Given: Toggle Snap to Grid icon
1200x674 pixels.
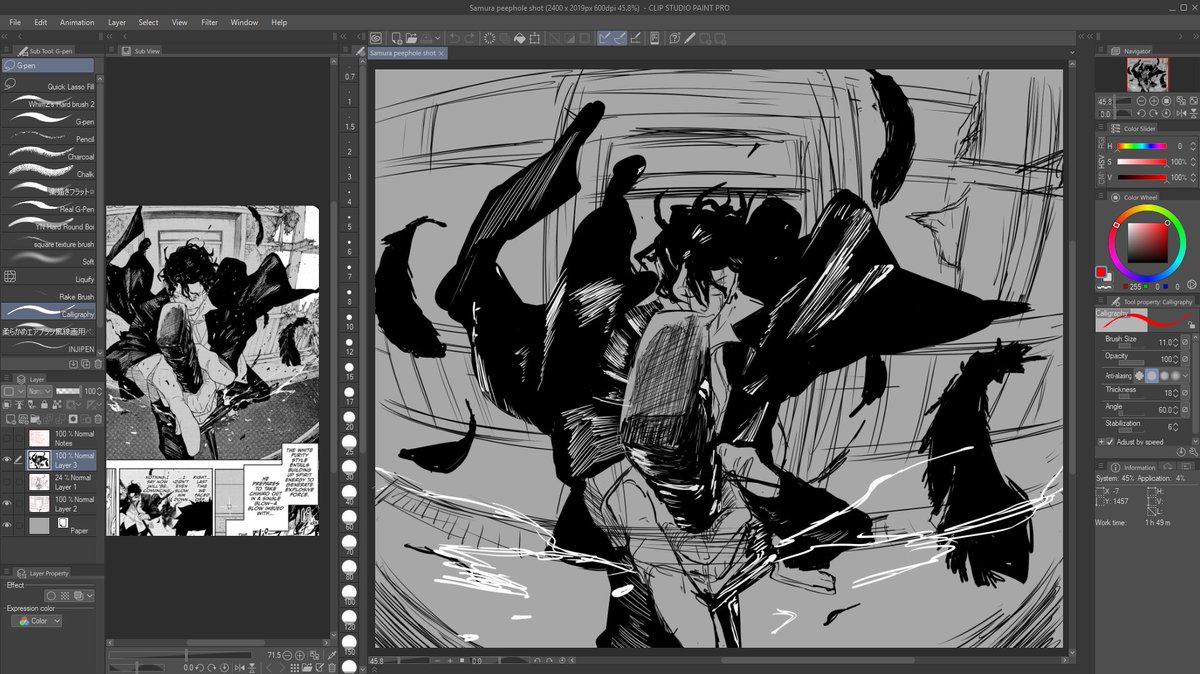Looking at the screenshot, I should click(x=636, y=38).
